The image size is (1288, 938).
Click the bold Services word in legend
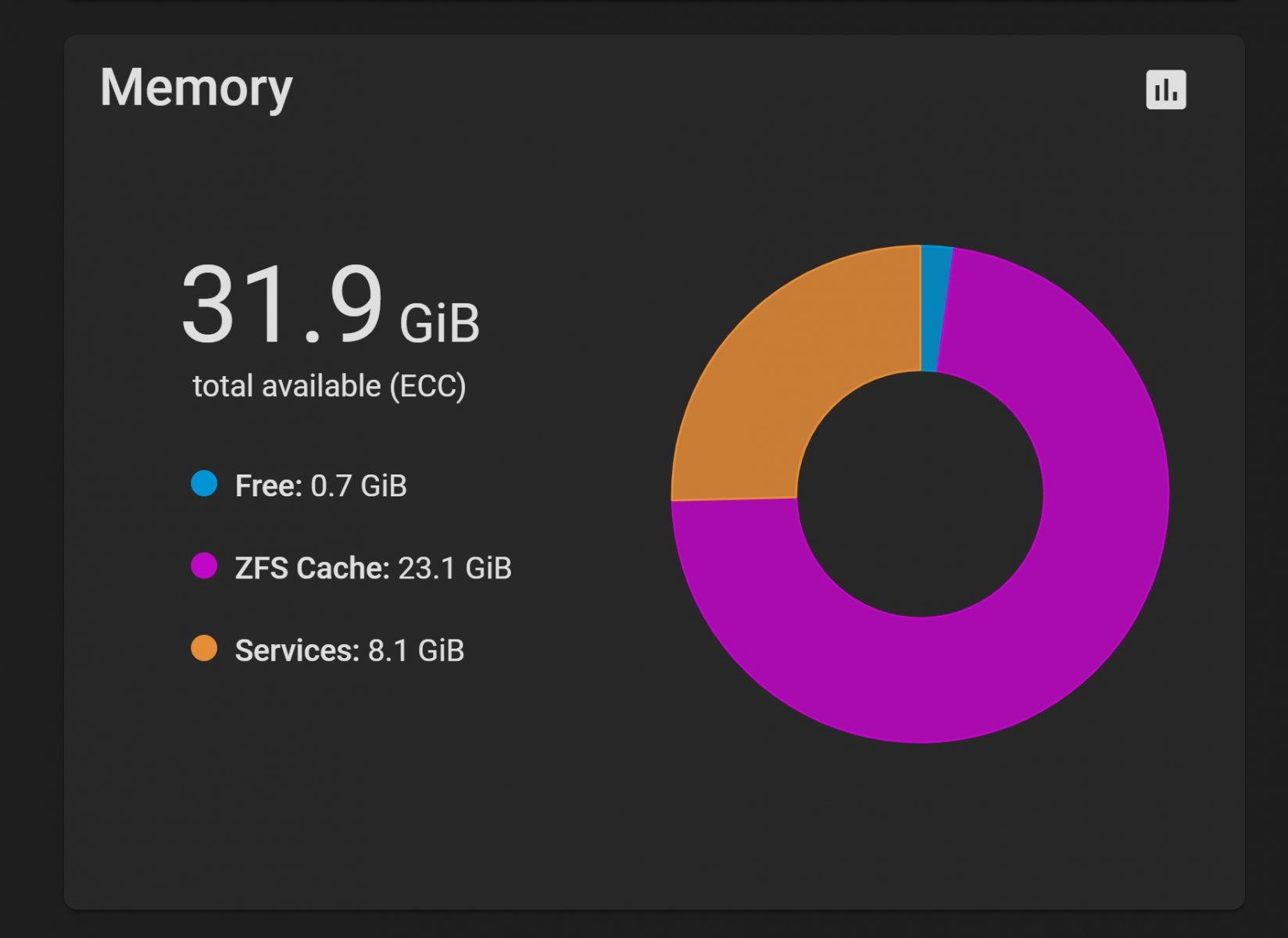click(x=297, y=650)
